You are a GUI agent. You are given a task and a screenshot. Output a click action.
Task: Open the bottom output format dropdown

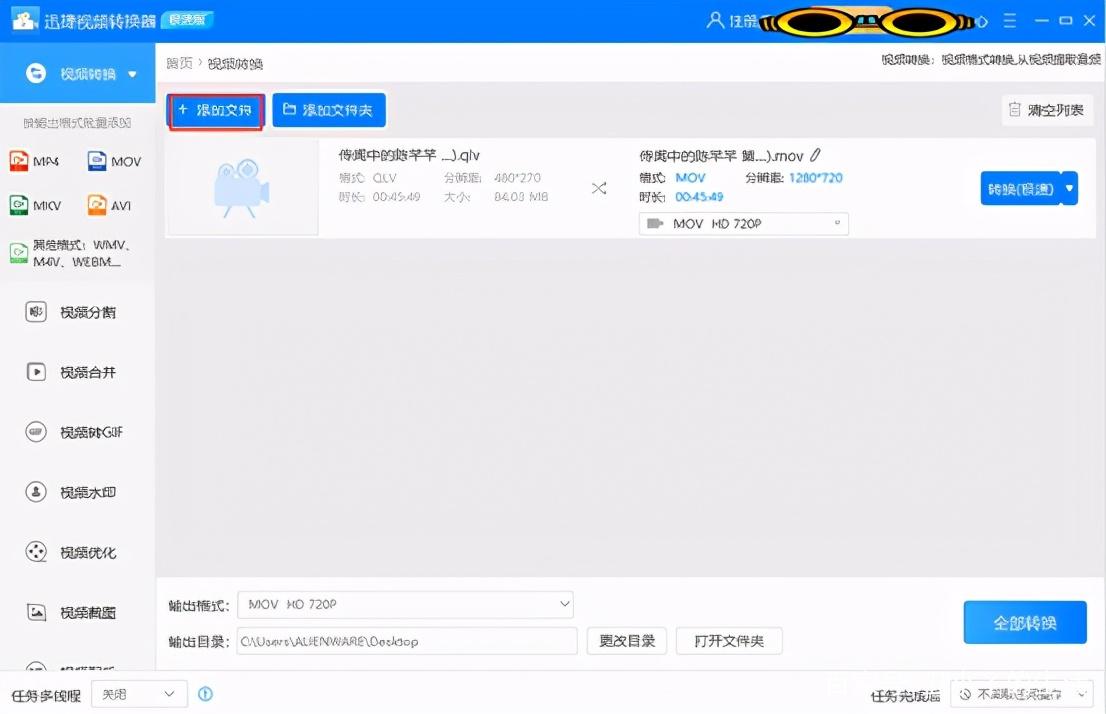coord(405,604)
